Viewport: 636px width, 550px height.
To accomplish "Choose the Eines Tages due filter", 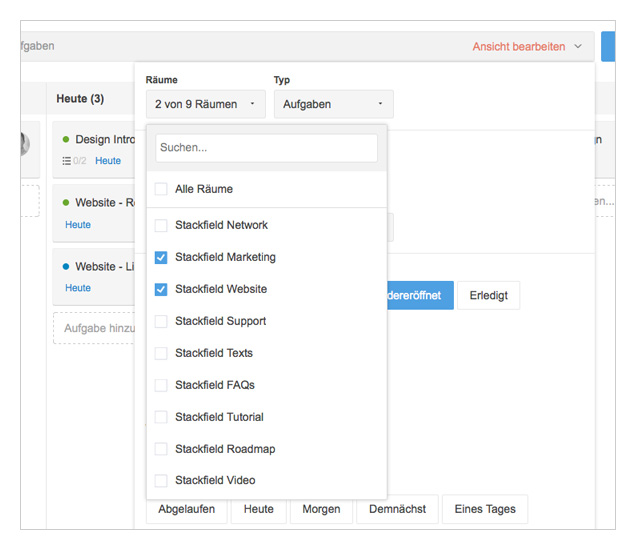I will pyautogui.click(x=485, y=509).
